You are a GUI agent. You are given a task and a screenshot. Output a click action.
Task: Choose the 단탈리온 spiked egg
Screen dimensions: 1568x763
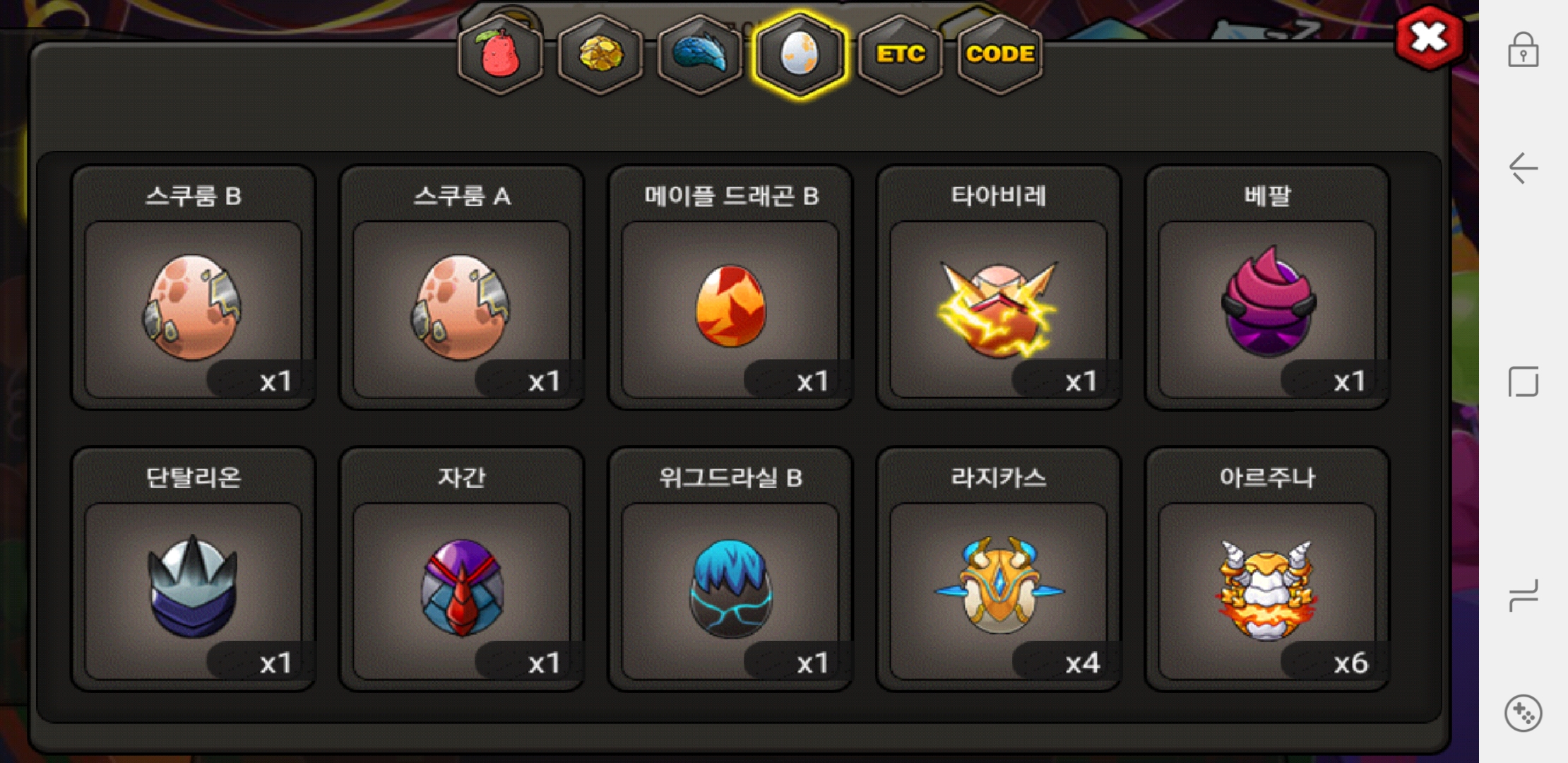click(x=194, y=569)
